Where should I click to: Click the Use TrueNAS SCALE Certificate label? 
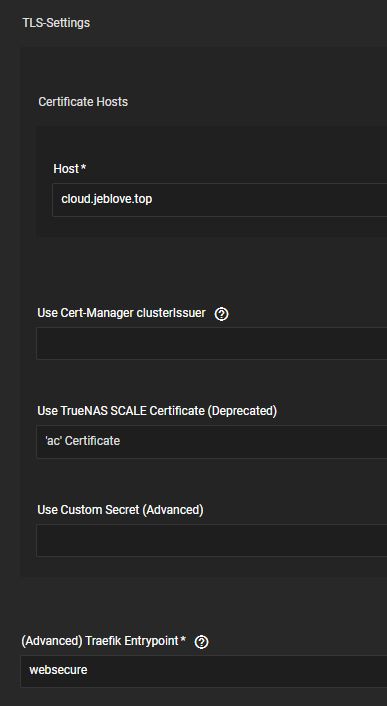(157, 411)
